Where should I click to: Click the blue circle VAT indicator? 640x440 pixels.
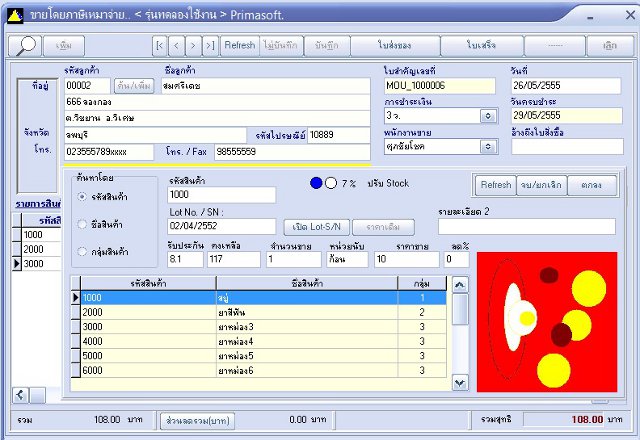tap(316, 183)
